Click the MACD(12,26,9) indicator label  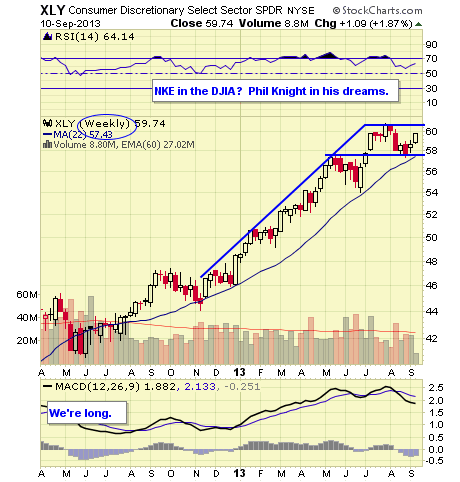[x=98, y=387]
